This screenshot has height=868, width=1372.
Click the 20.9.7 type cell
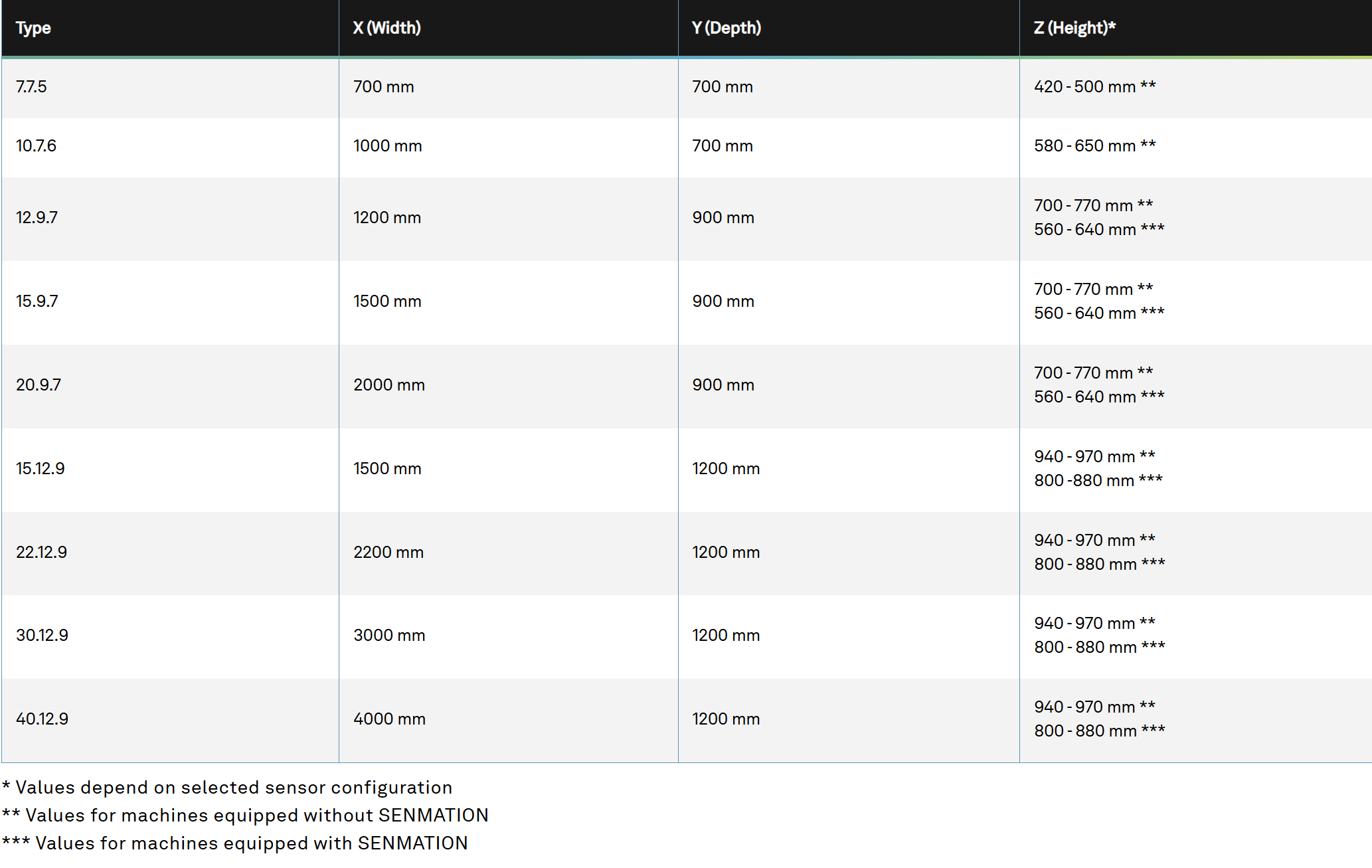tap(170, 387)
